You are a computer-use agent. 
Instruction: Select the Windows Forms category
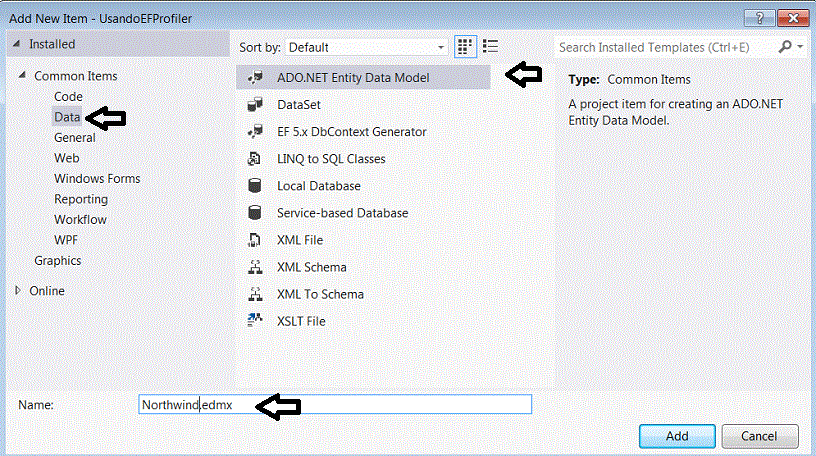click(x=97, y=179)
